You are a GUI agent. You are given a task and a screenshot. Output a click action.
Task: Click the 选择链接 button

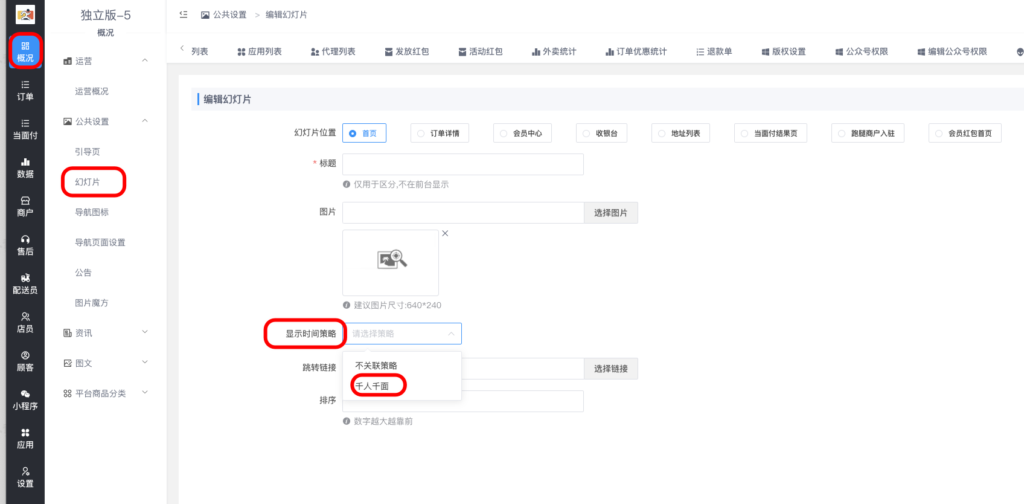coord(611,369)
